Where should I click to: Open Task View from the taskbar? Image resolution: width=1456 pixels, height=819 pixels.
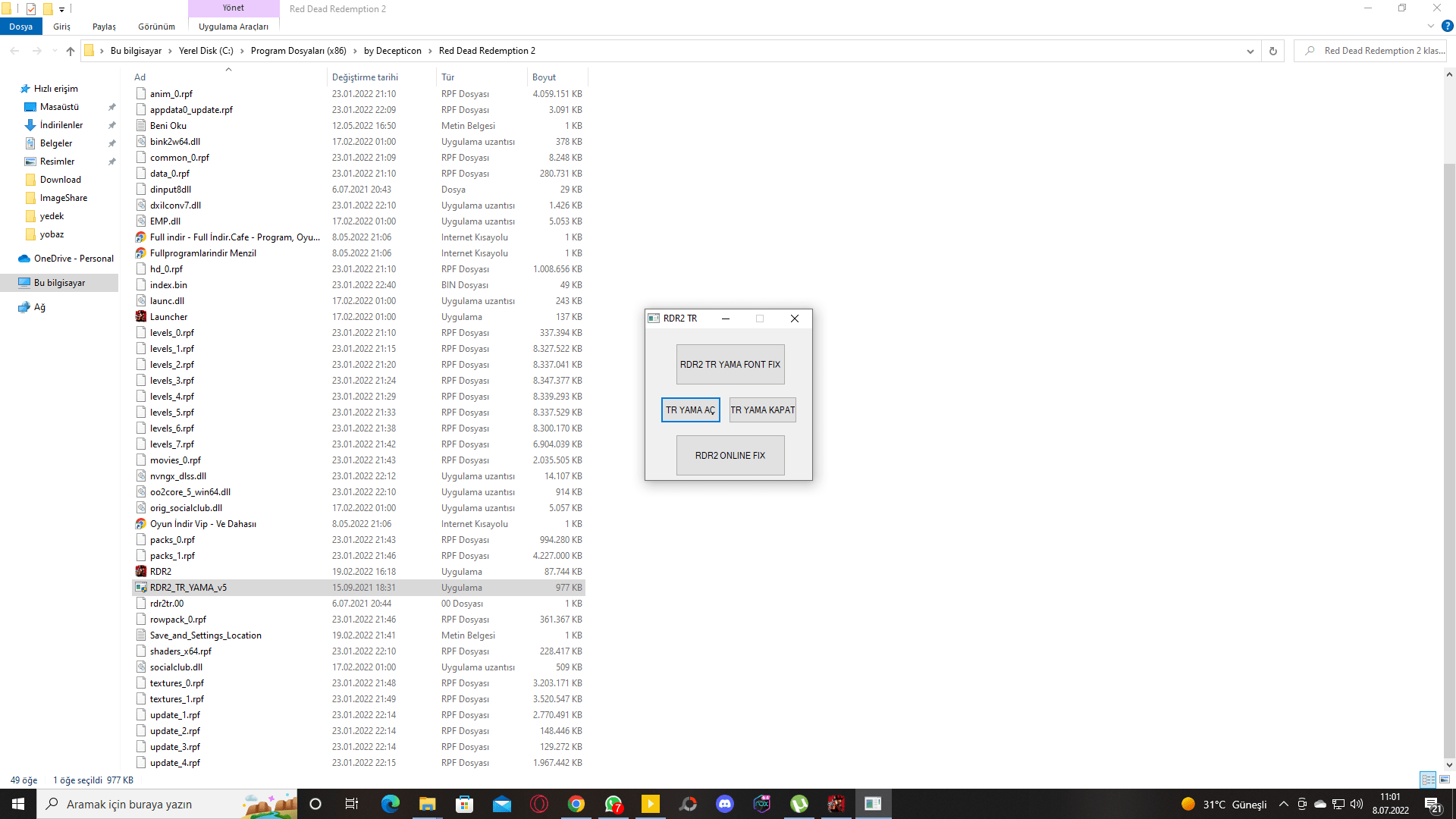coord(352,804)
